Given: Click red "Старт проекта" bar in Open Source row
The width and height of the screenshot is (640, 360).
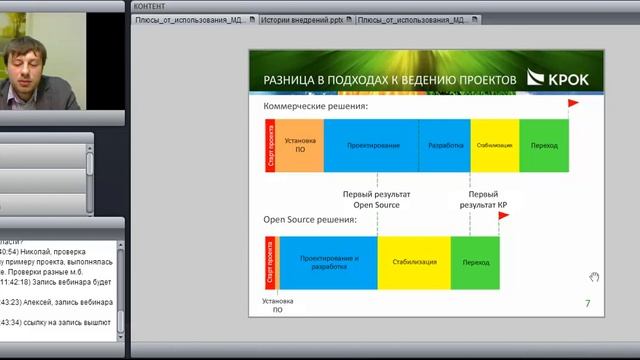Looking at the screenshot, I should 270,262.
